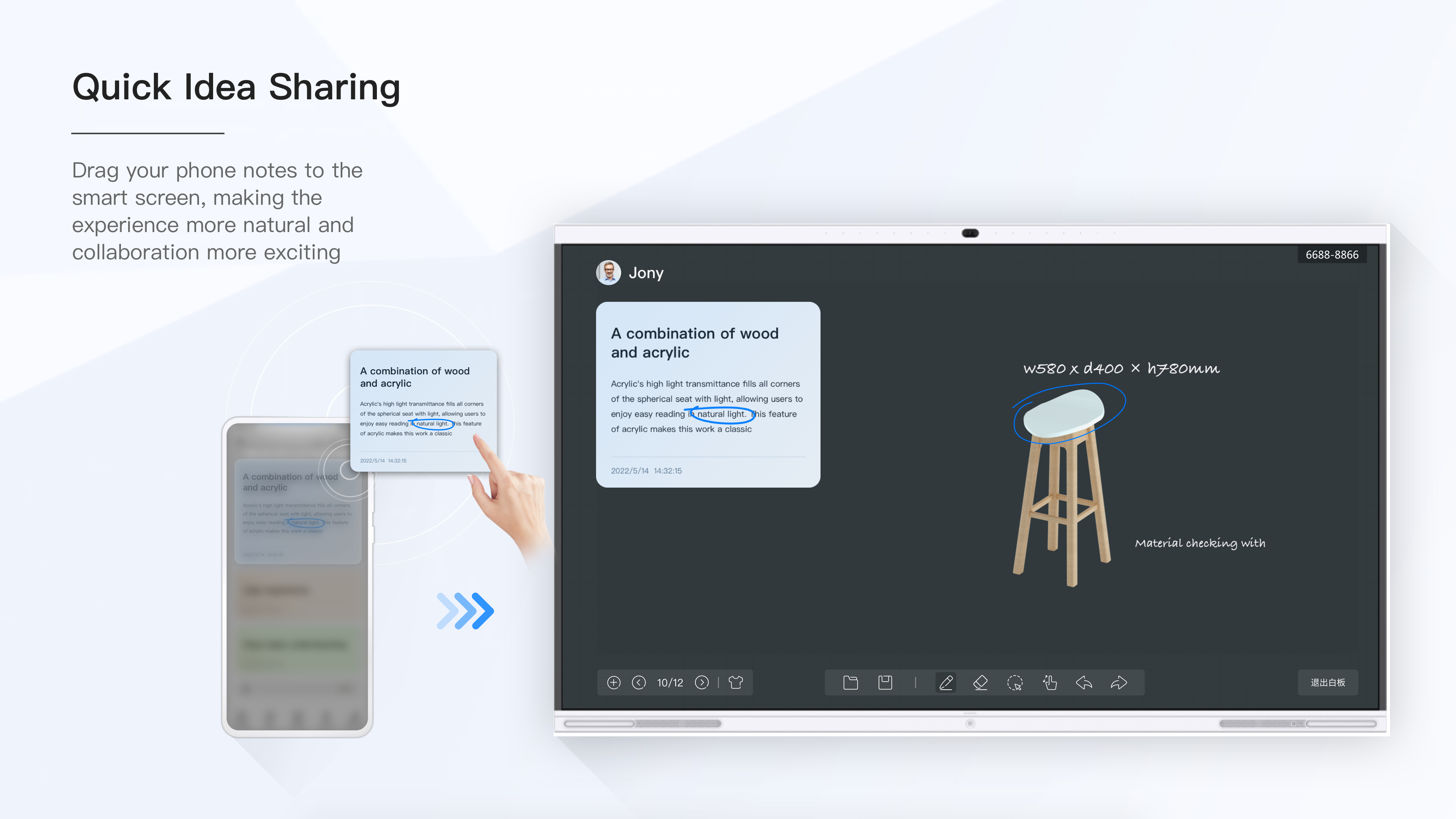Screen dimensions: 1456x819
Task: Open the shirt theme icon
Action: [735, 682]
